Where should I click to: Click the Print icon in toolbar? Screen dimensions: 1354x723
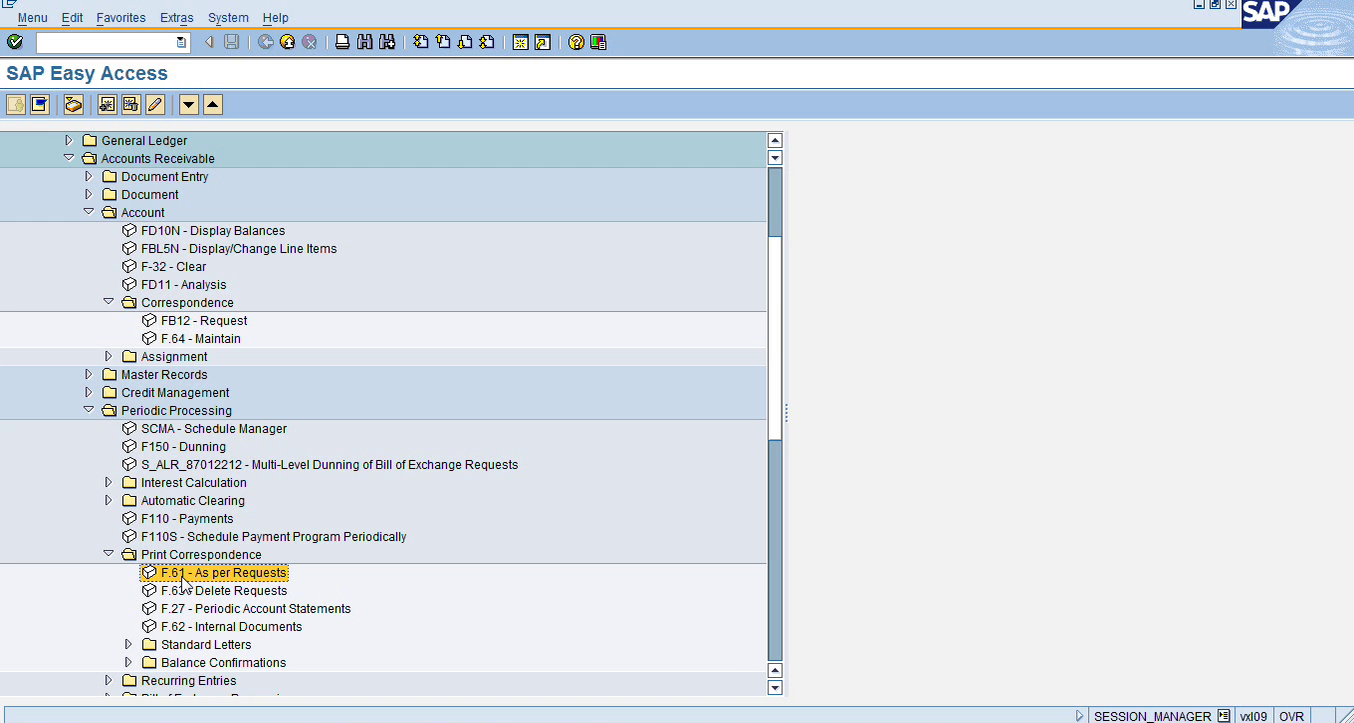(342, 42)
